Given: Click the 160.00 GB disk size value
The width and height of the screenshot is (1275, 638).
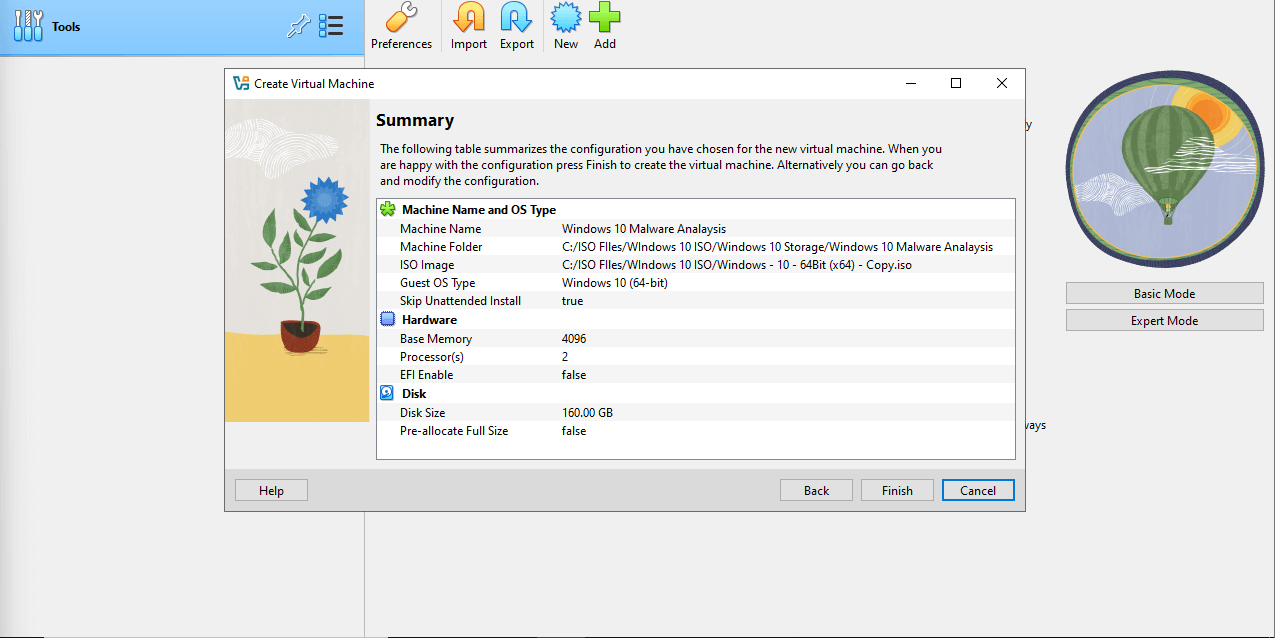Looking at the screenshot, I should click(588, 413).
